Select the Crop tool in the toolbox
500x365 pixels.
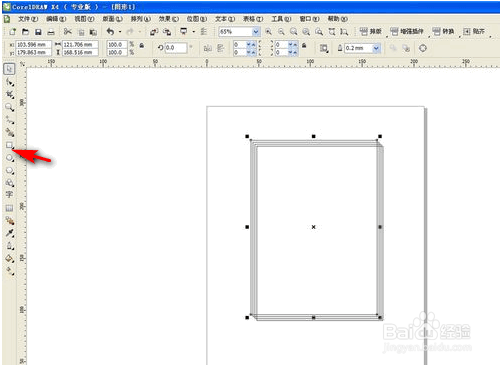pyautogui.click(x=9, y=94)
